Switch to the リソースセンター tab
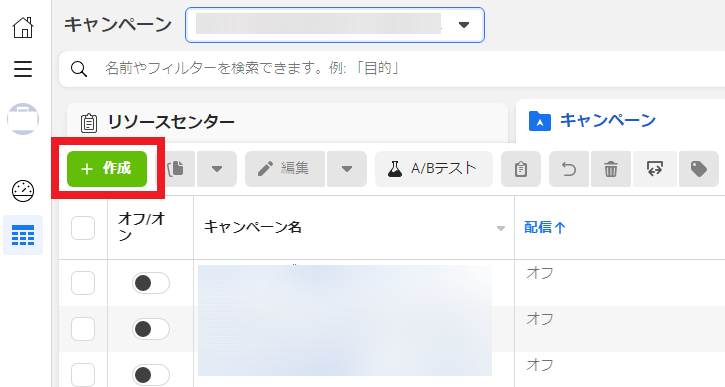The image size is (725, 387). tap(287, 123)
